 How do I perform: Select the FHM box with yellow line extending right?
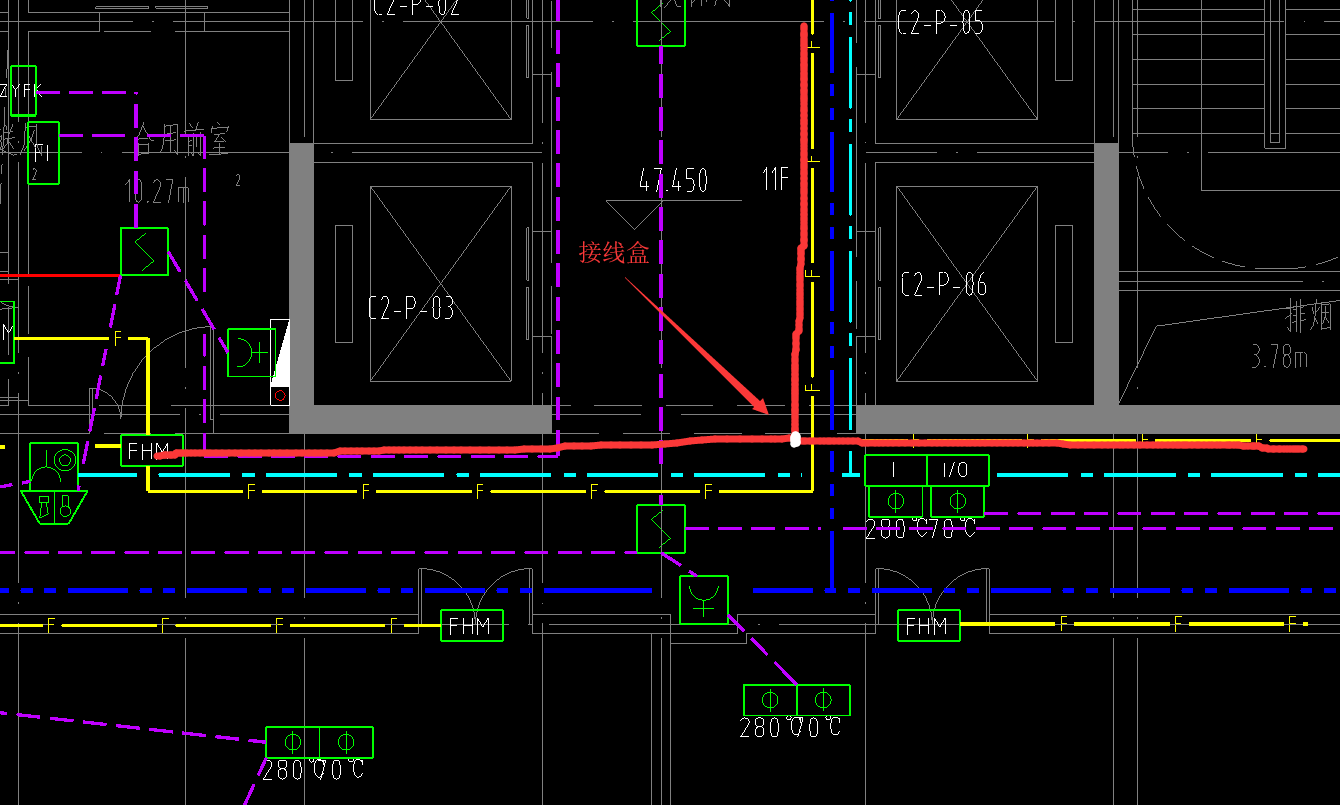(929, 626)
